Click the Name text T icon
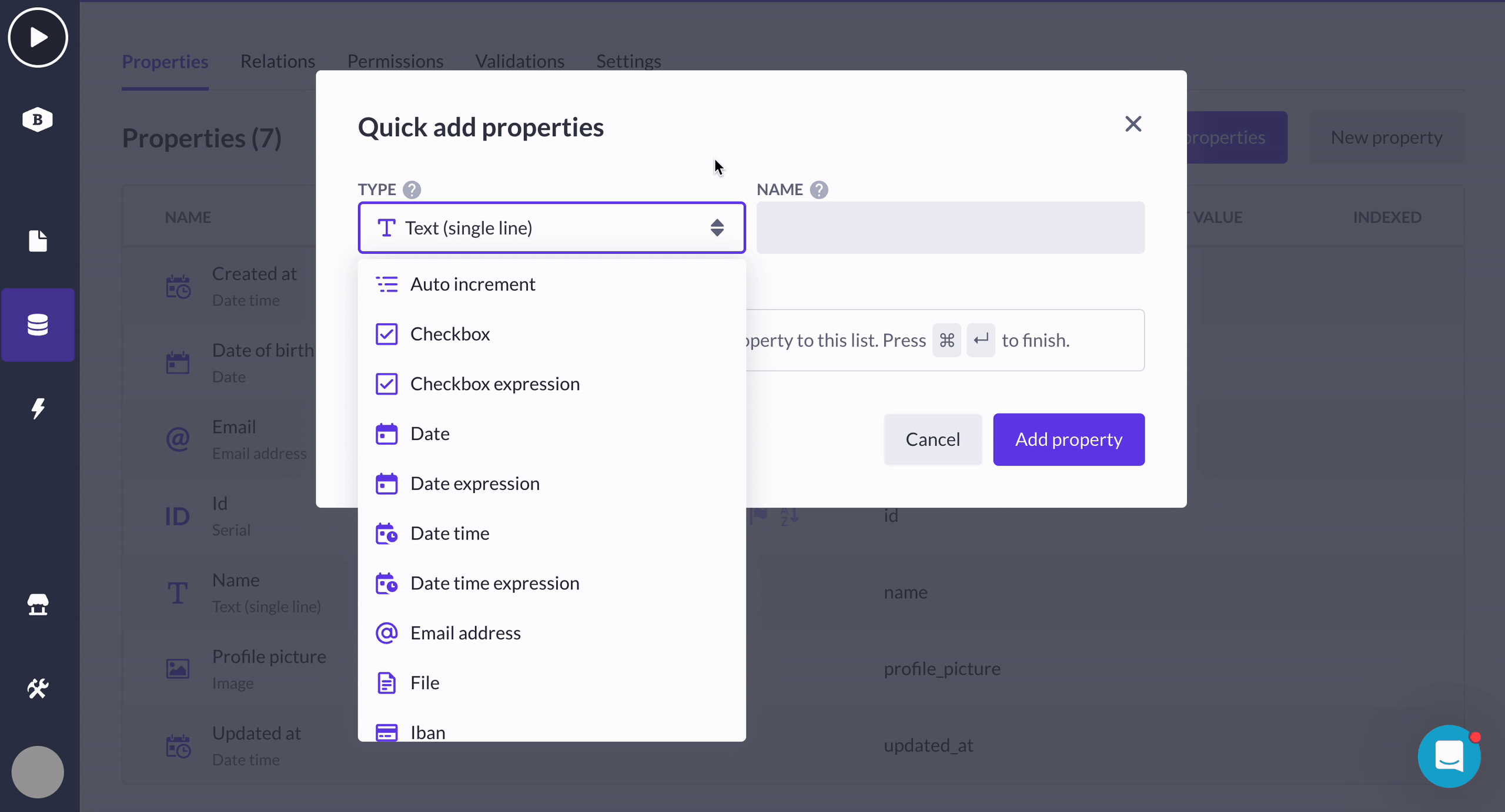This screenshot has height=812, width=1505. click(x=178, y=593)
